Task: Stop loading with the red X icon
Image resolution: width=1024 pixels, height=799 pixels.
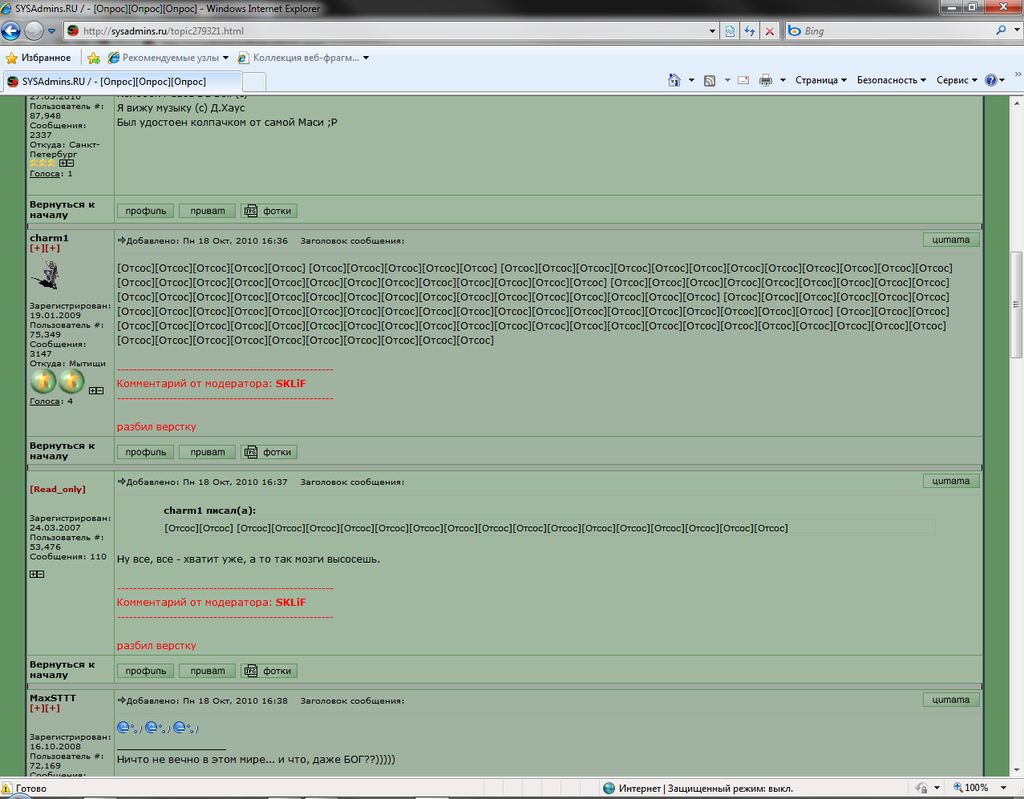Action: point(770,31)
